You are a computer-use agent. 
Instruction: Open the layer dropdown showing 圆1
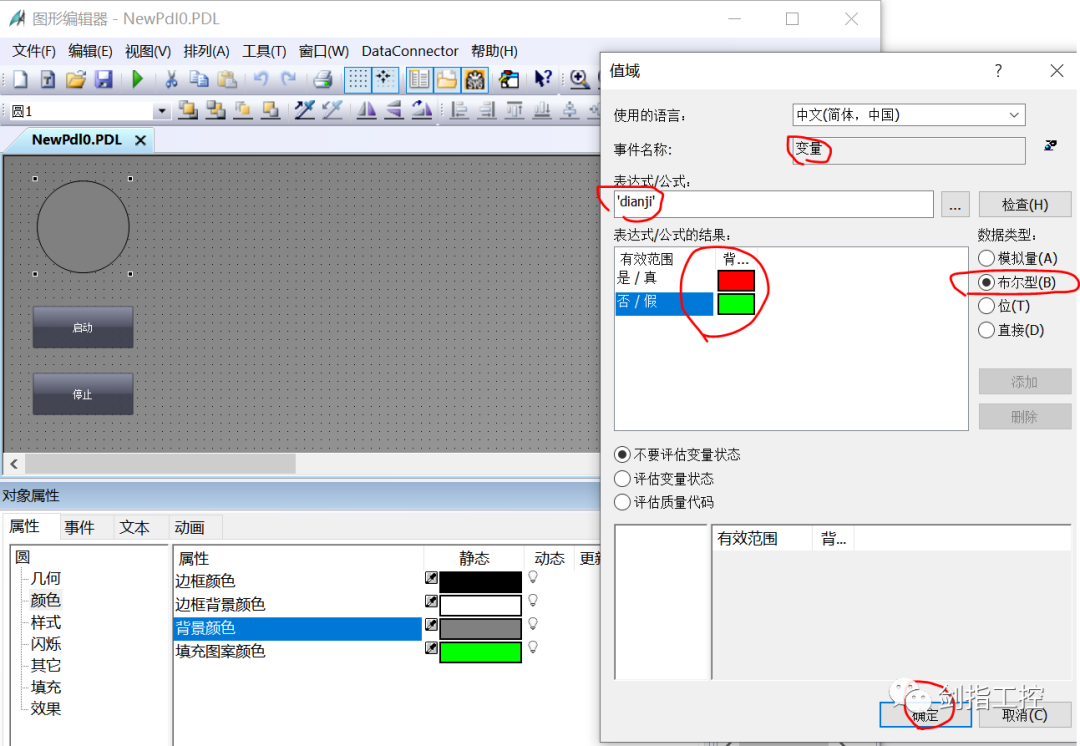(159, 110)
